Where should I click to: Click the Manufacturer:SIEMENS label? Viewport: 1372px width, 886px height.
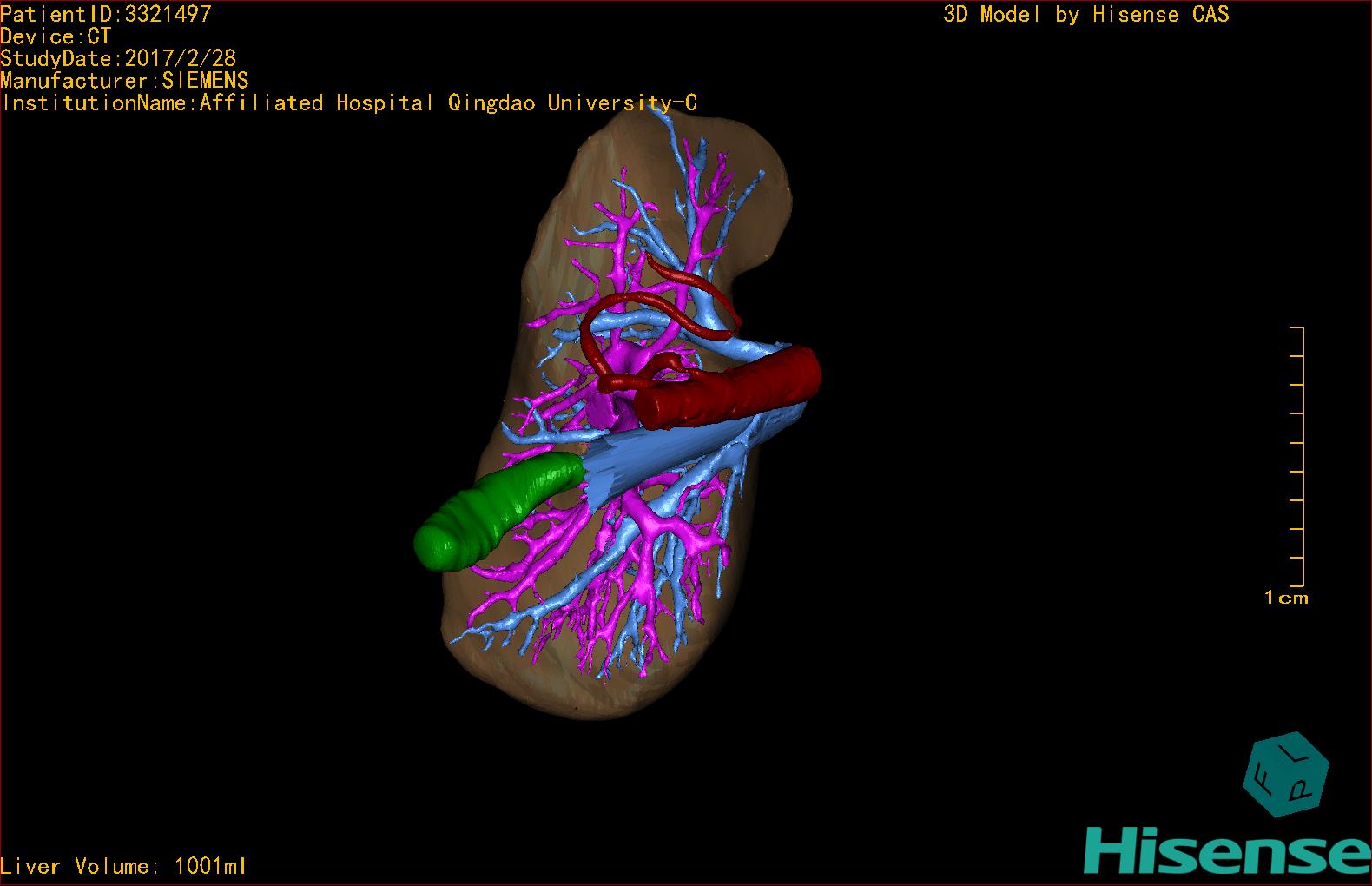124,81
